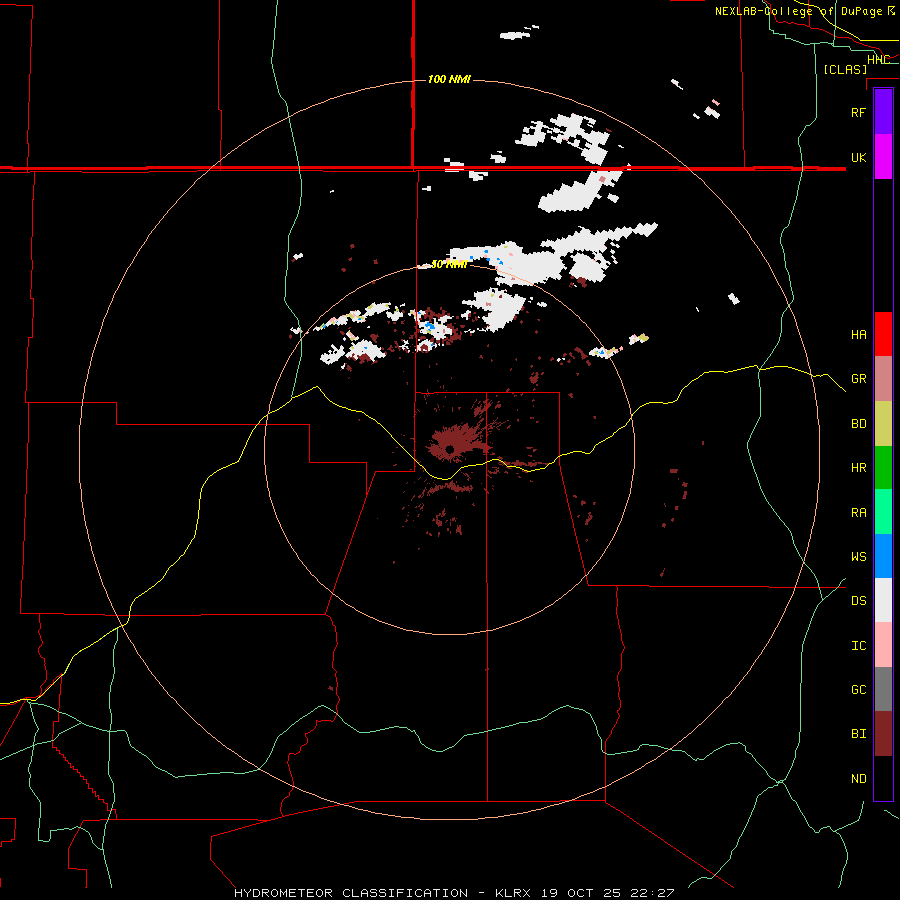
Task: Select the gray GC legend swatch
Action: [x=883, y=689]
